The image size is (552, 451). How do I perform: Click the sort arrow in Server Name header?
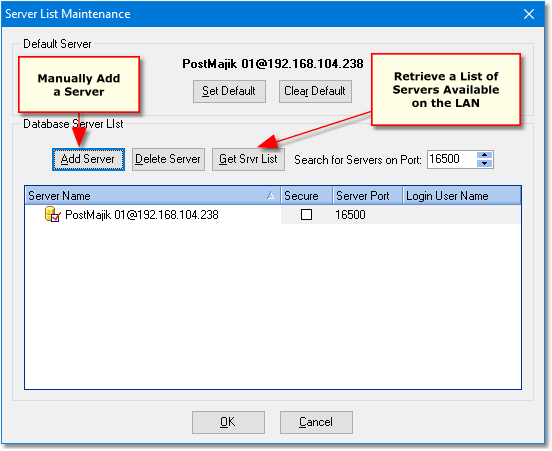tap(270, 195)
